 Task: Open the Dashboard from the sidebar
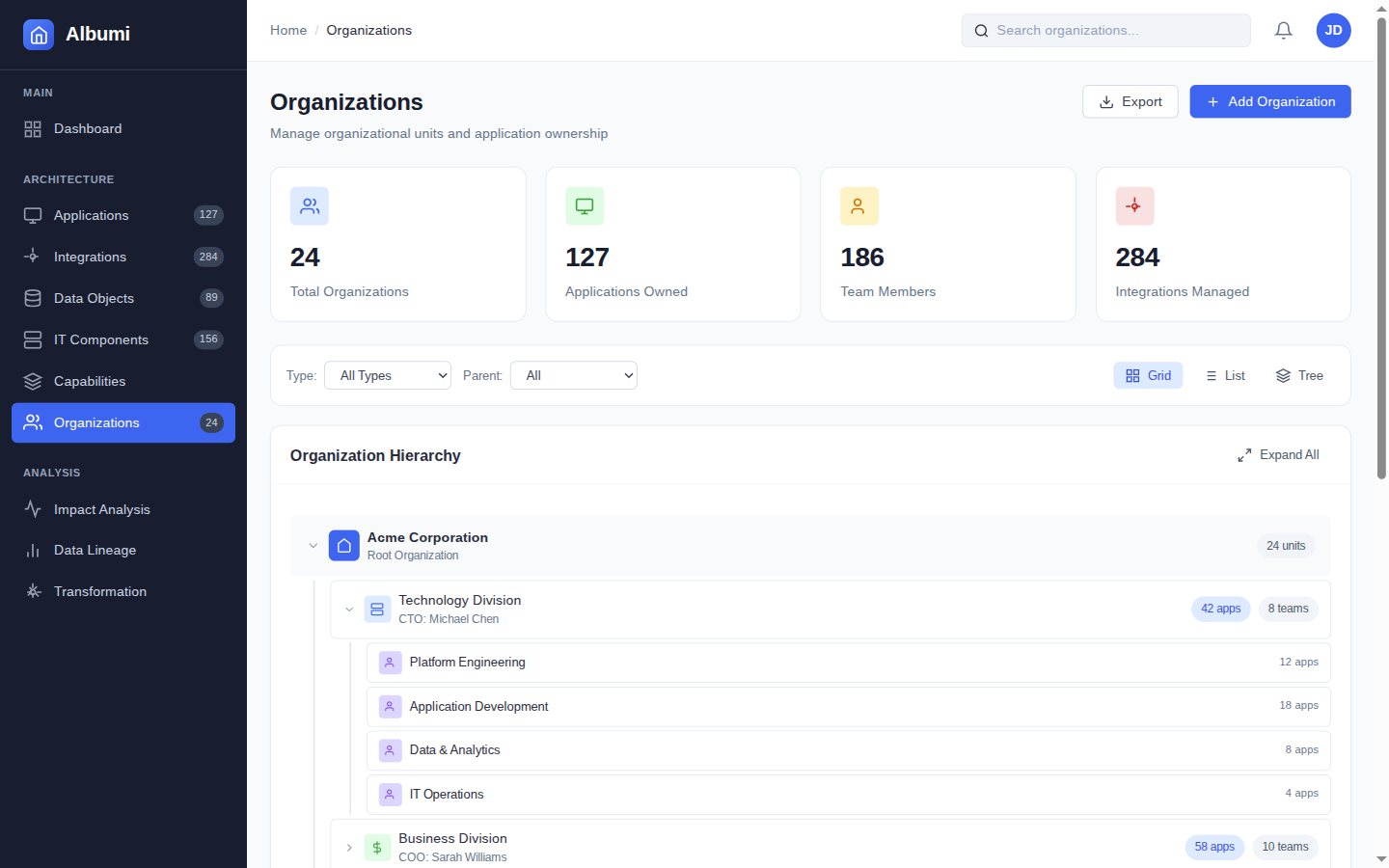coord(88,128)
